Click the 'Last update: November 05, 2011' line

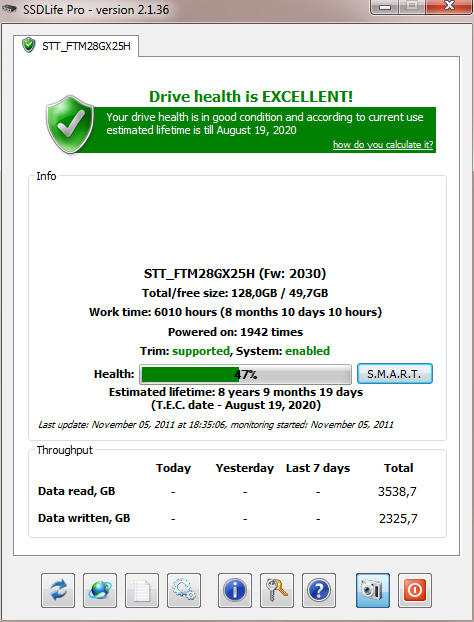coord(216,425)
